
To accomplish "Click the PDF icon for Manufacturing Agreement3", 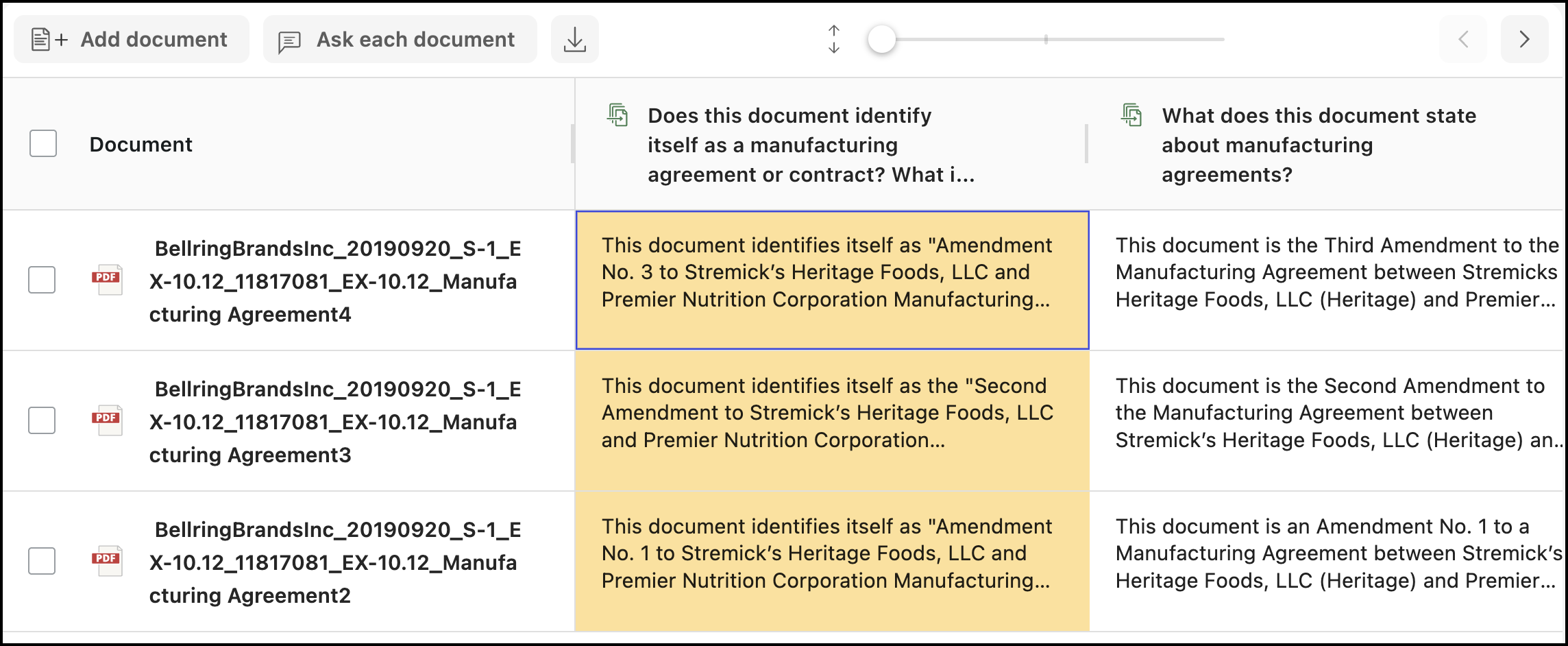I will 107,420.
